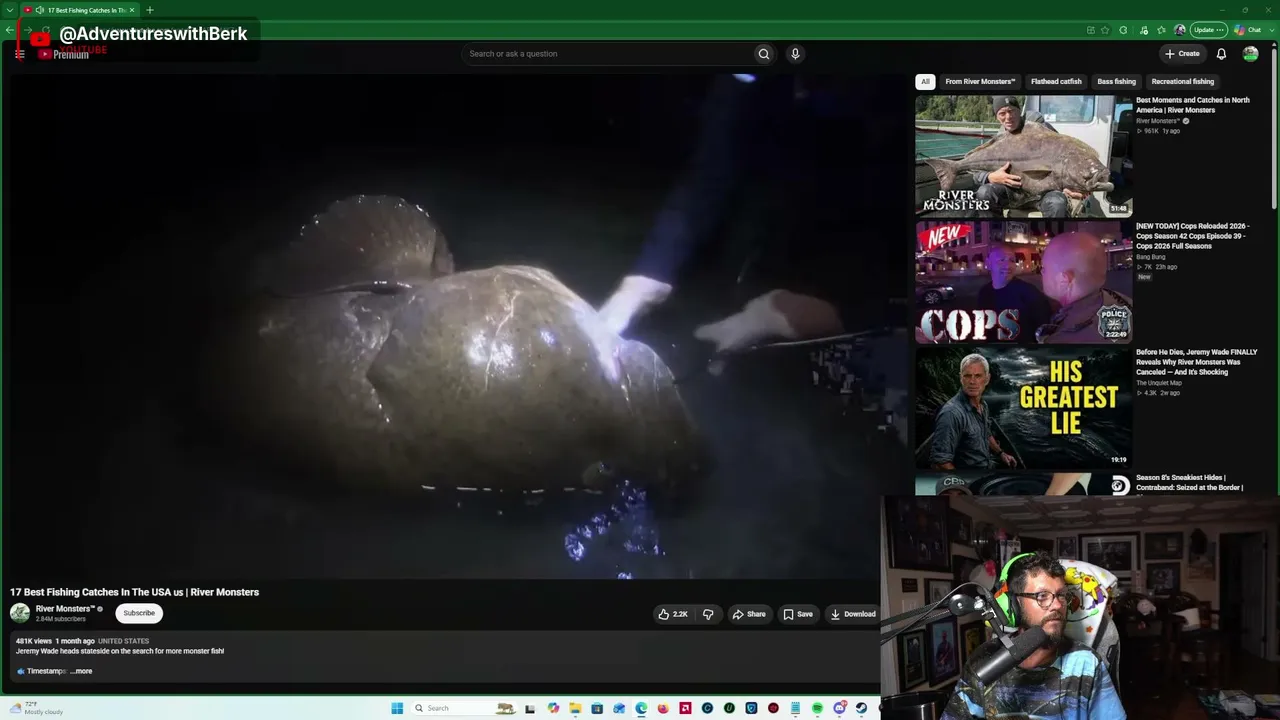The image size is (1280, 720).
Task: Open Best Moments and Catches thumbnail
Action: click(x=1023, y=156)
